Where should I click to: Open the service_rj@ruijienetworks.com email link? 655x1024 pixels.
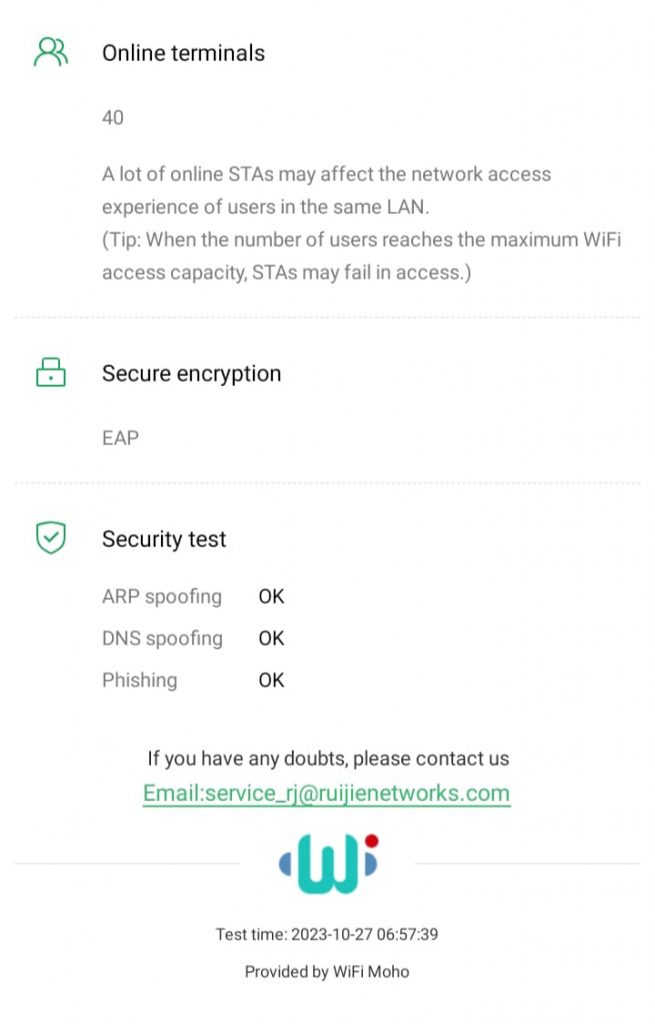coord(326,793)
